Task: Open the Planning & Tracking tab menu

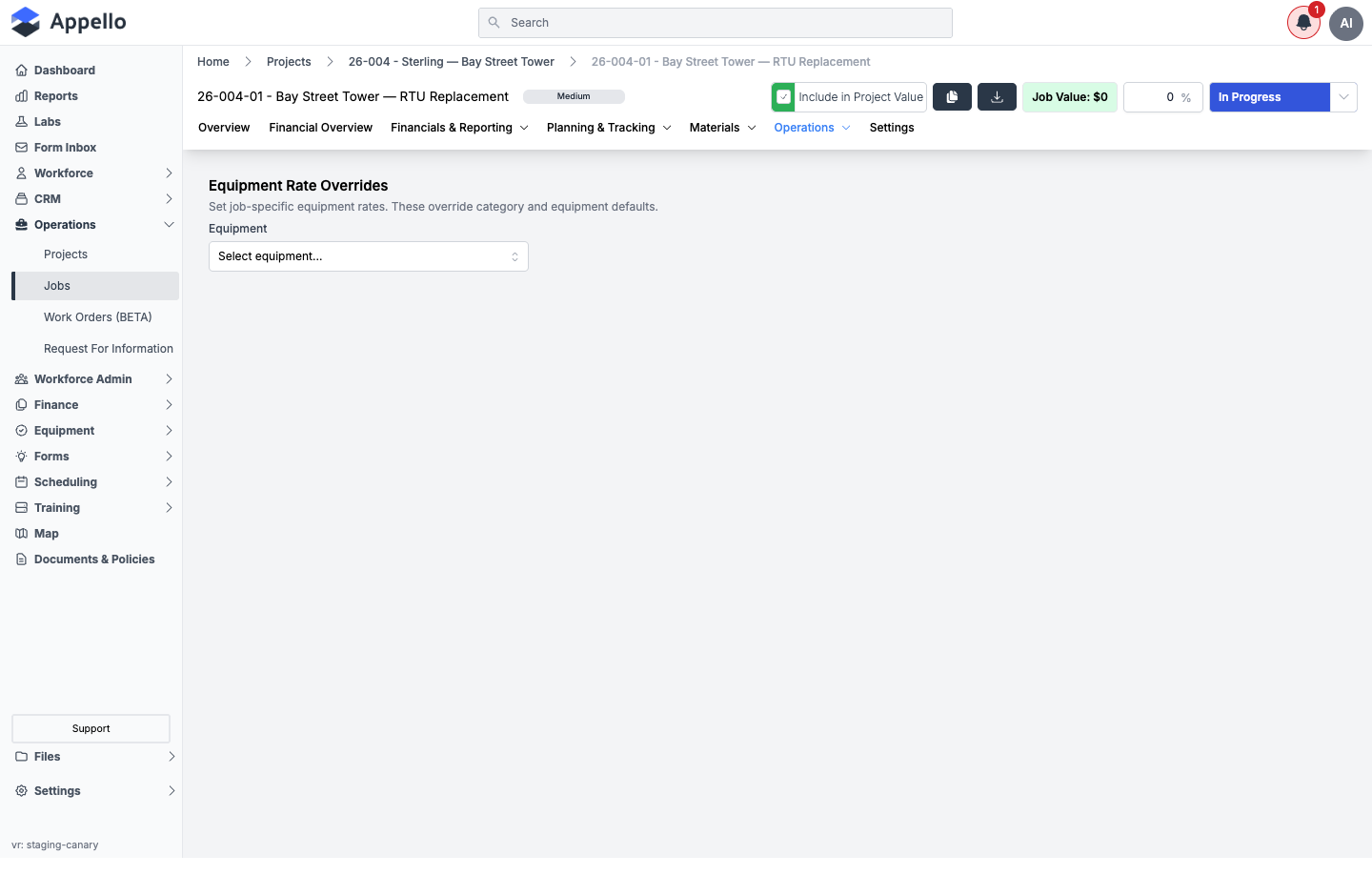Action: point(609,128)
